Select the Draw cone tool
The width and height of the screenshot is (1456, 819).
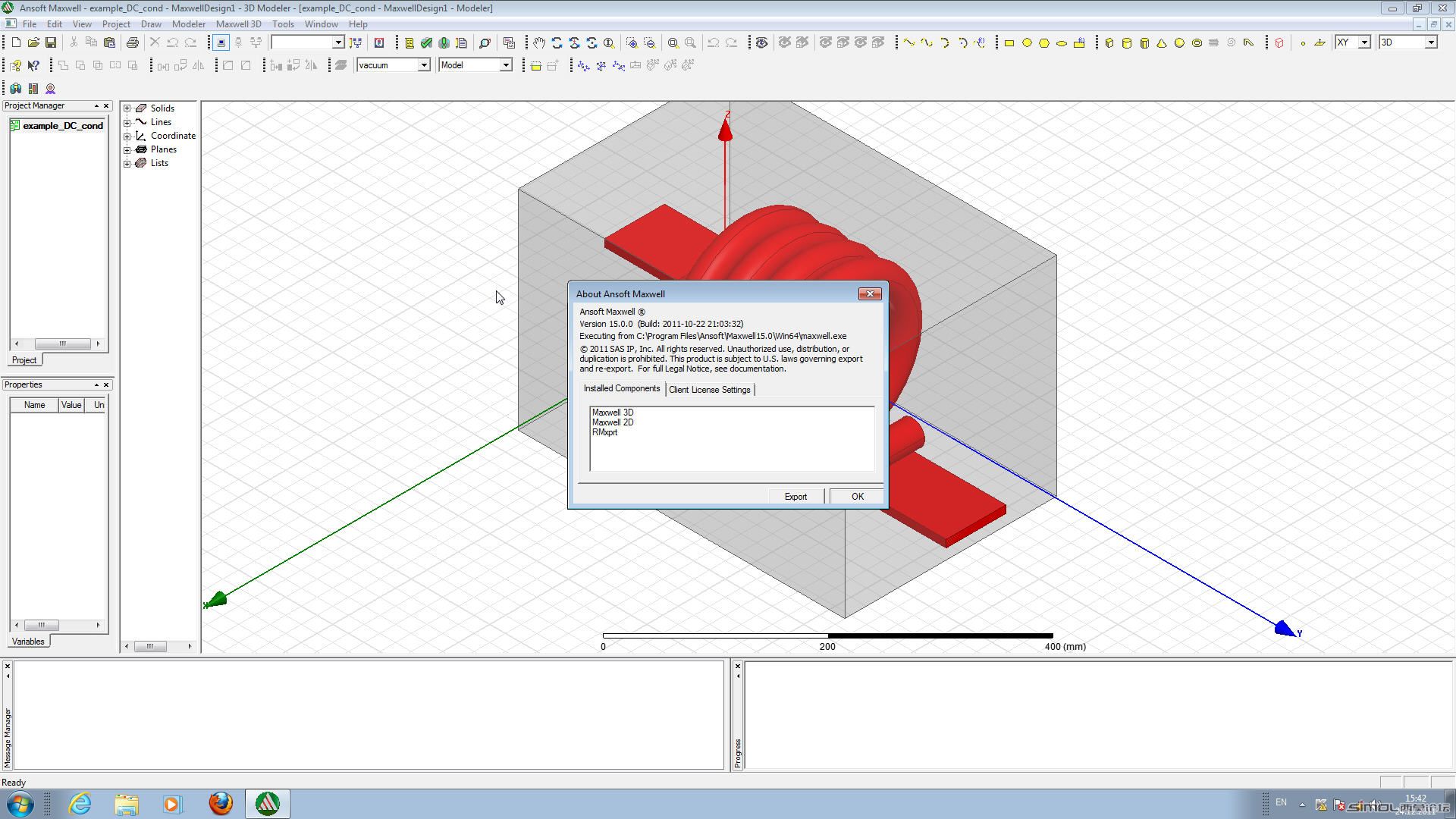pos(1162,42)
